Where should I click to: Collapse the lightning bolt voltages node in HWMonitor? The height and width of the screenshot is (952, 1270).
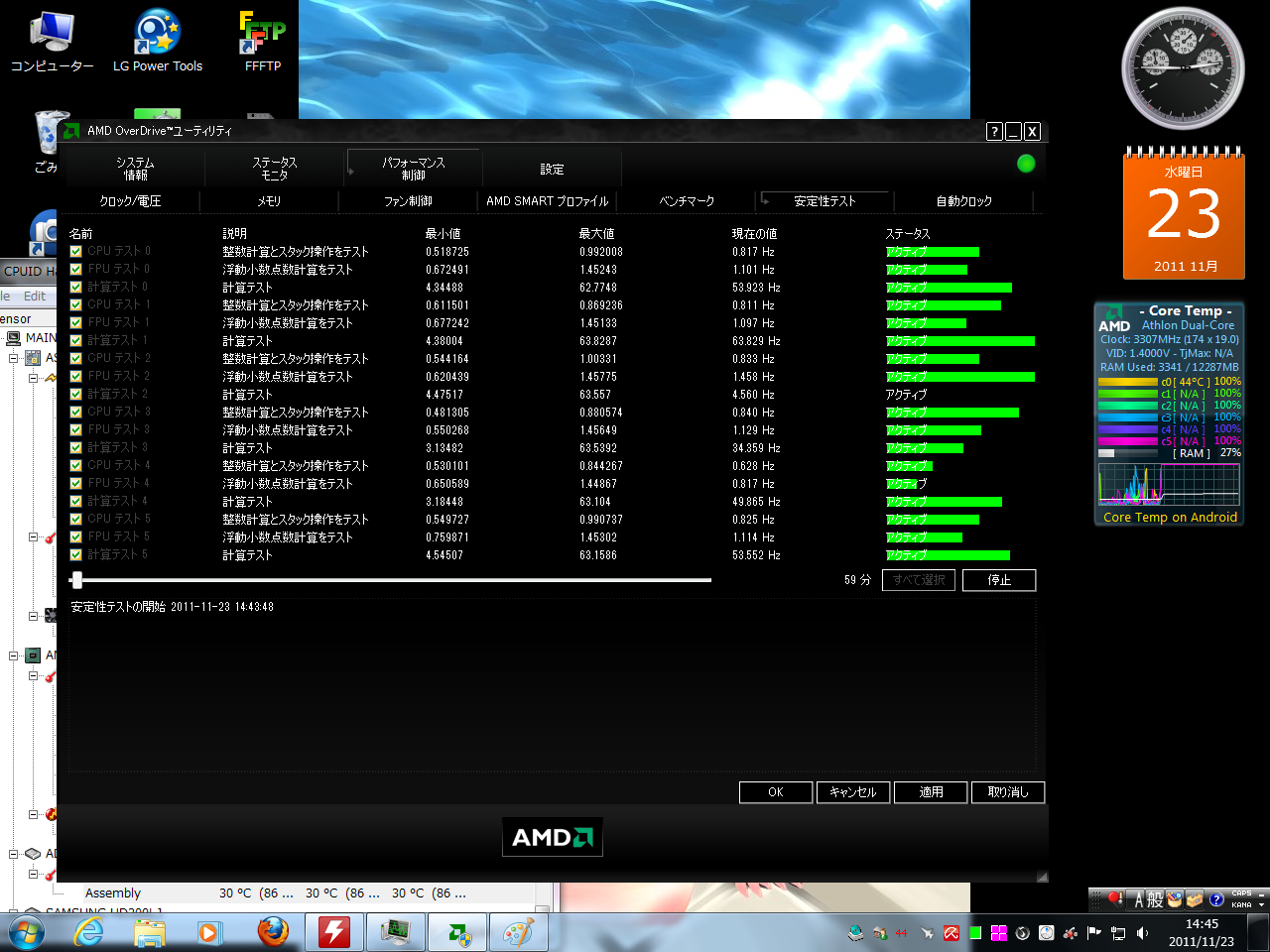coord(33,378)
